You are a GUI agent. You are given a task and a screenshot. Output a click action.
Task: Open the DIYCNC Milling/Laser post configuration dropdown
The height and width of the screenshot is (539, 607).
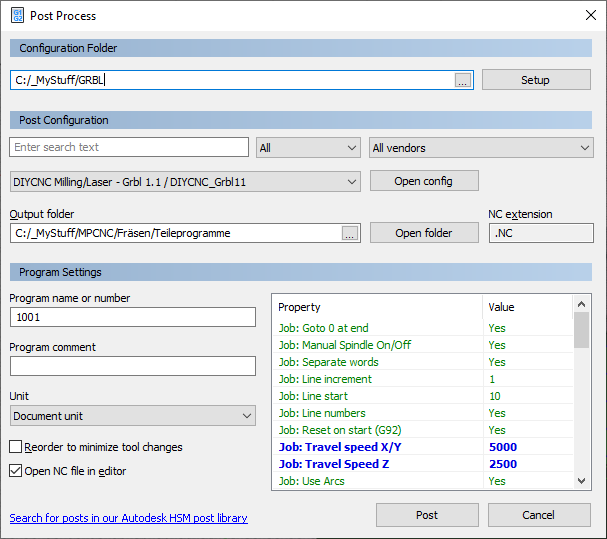(185, 182)
